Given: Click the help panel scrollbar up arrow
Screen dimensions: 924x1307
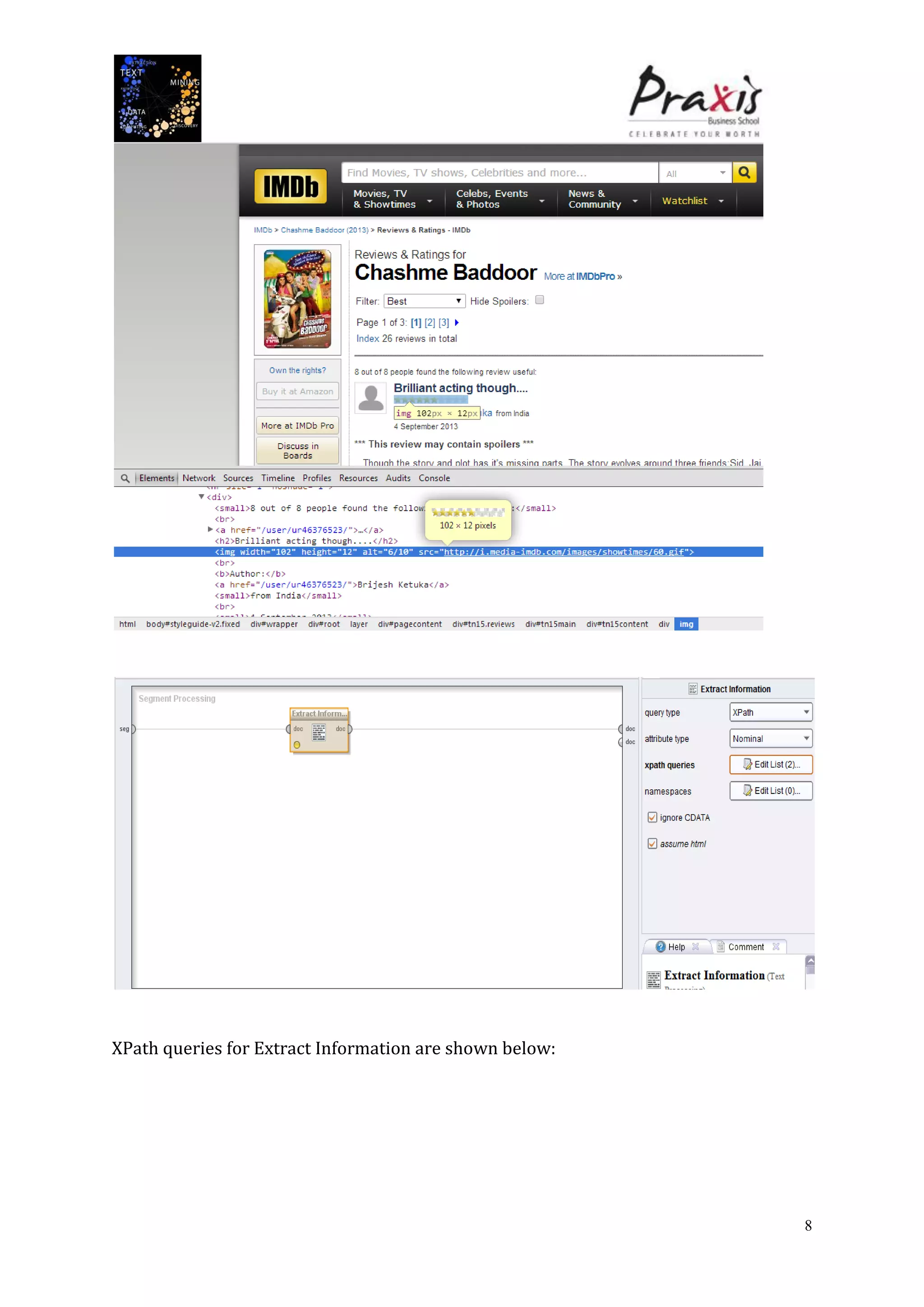Looking at the screenshot, I should click(x=810, y=961).
